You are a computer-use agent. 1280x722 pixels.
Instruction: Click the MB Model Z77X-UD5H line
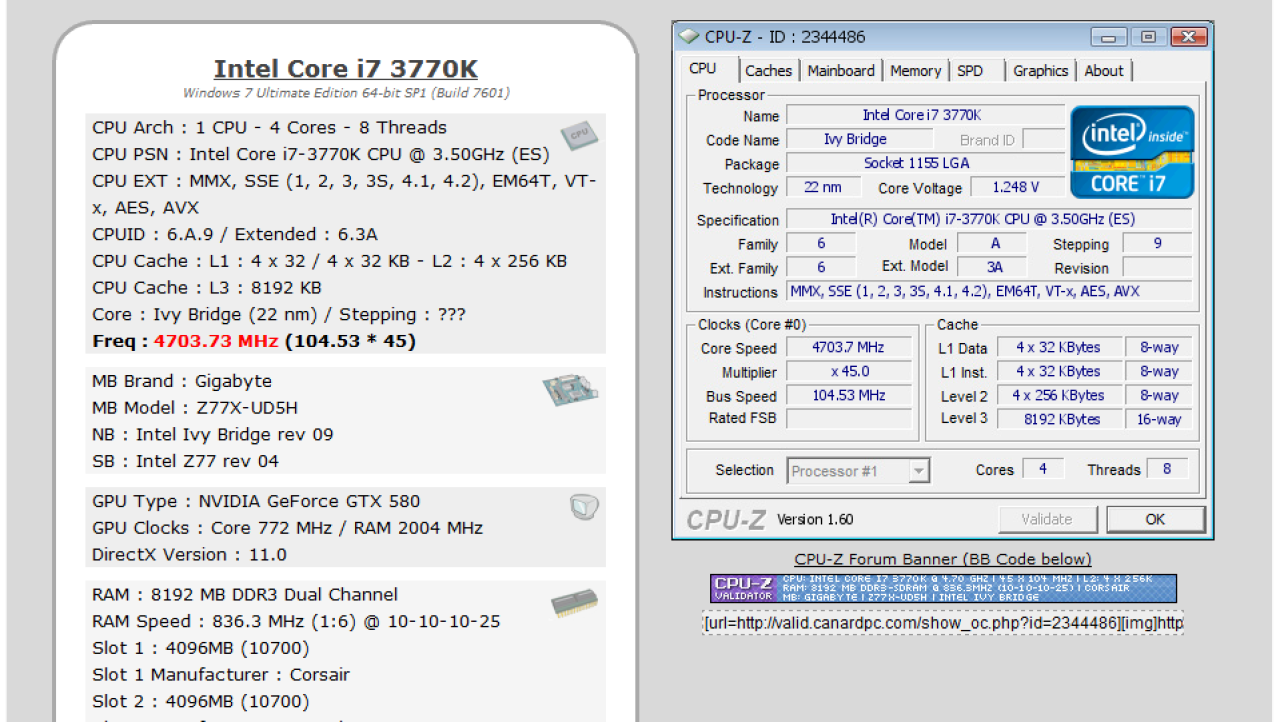[x=195, y=408]
